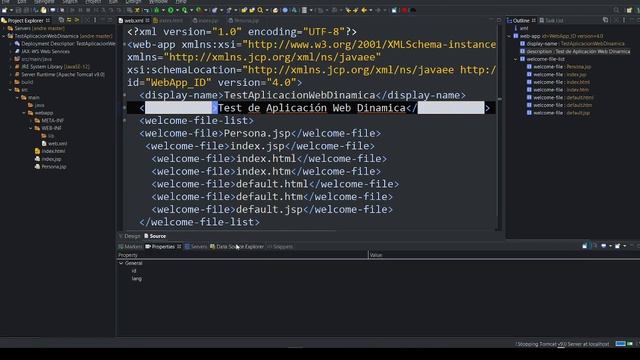Viewport: 640px width, 360px height.
Task: Expand the META-INF folder node
Action: (x=31, y=121)
